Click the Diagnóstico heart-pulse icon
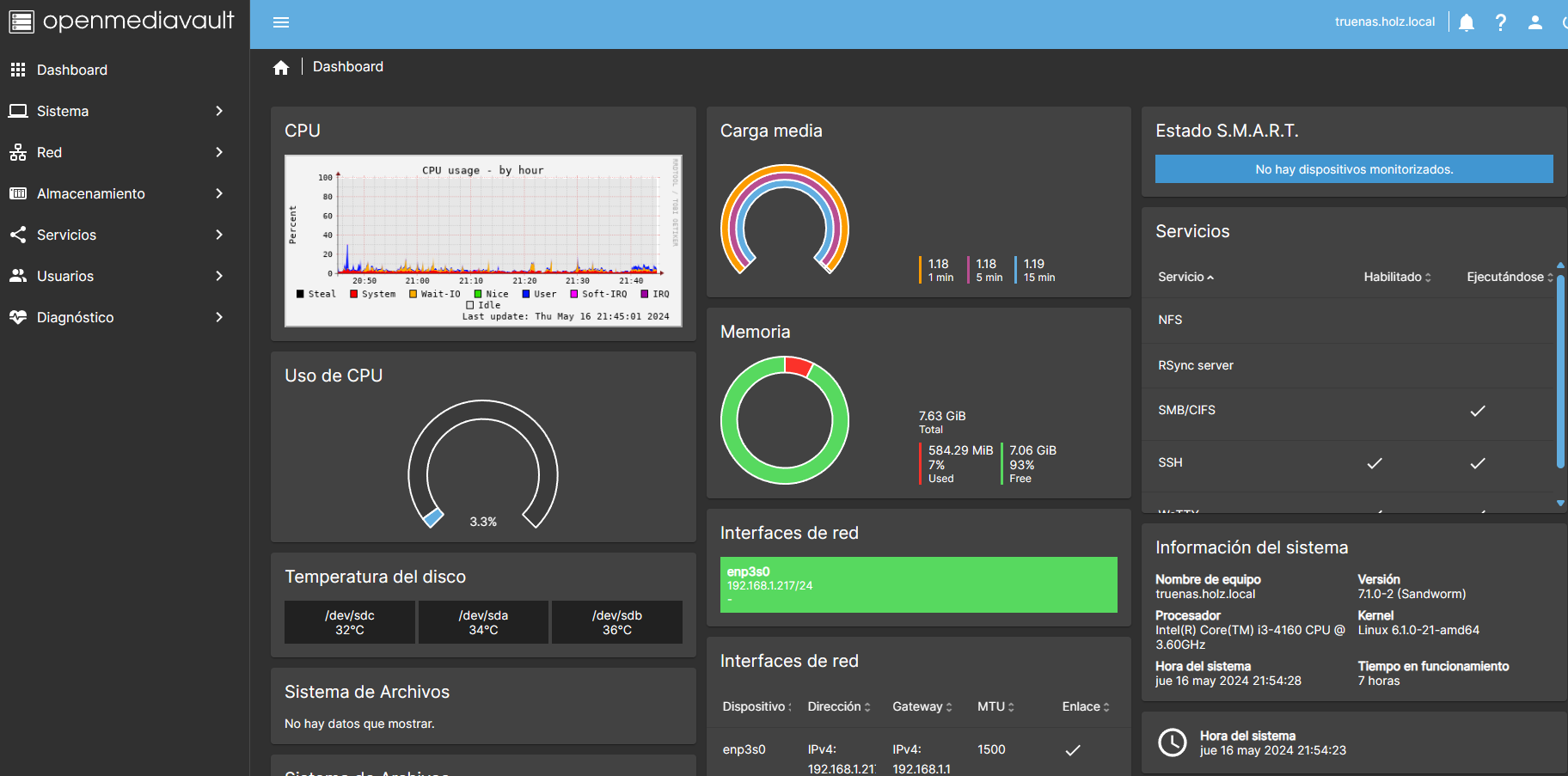Image resolution: width=1568 pixels, height=776 pixels. point(18,317)
